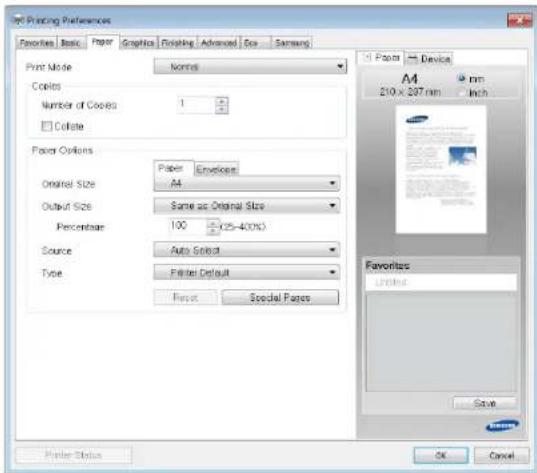Open the Advanced tab
537x473 pixels.
[218, 43]
